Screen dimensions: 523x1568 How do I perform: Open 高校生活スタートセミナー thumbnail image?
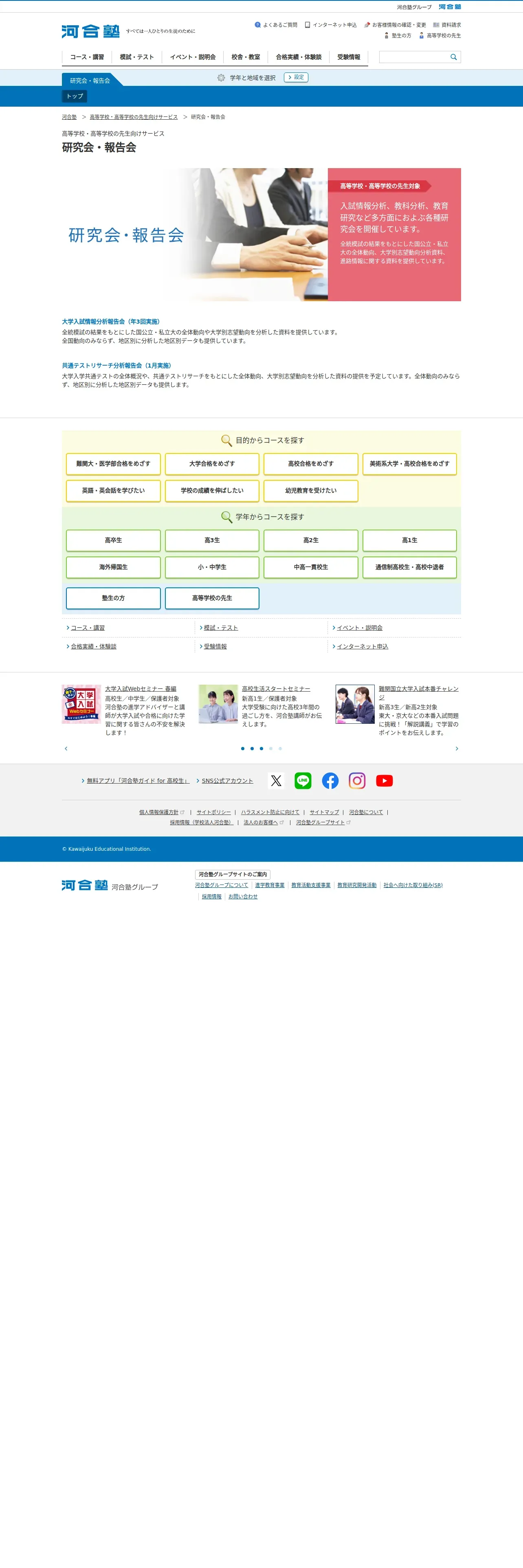point(218,704)
